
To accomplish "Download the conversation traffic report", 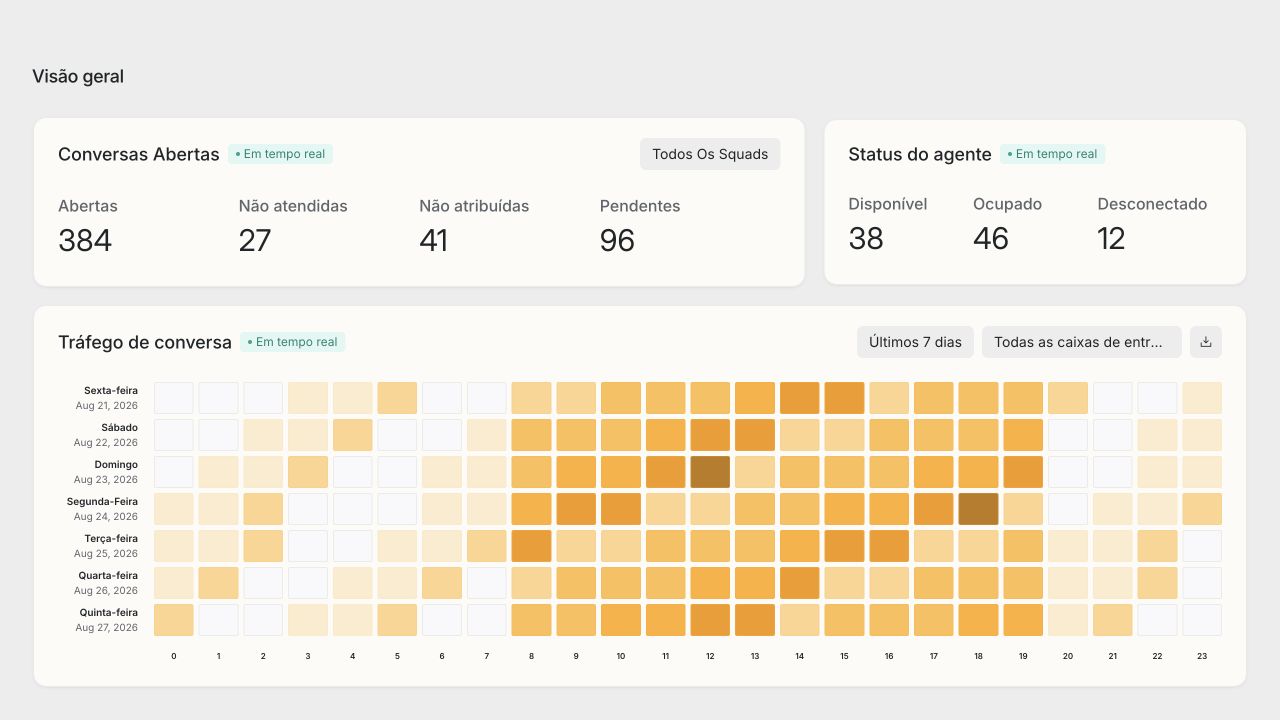I will point(1206,342).
